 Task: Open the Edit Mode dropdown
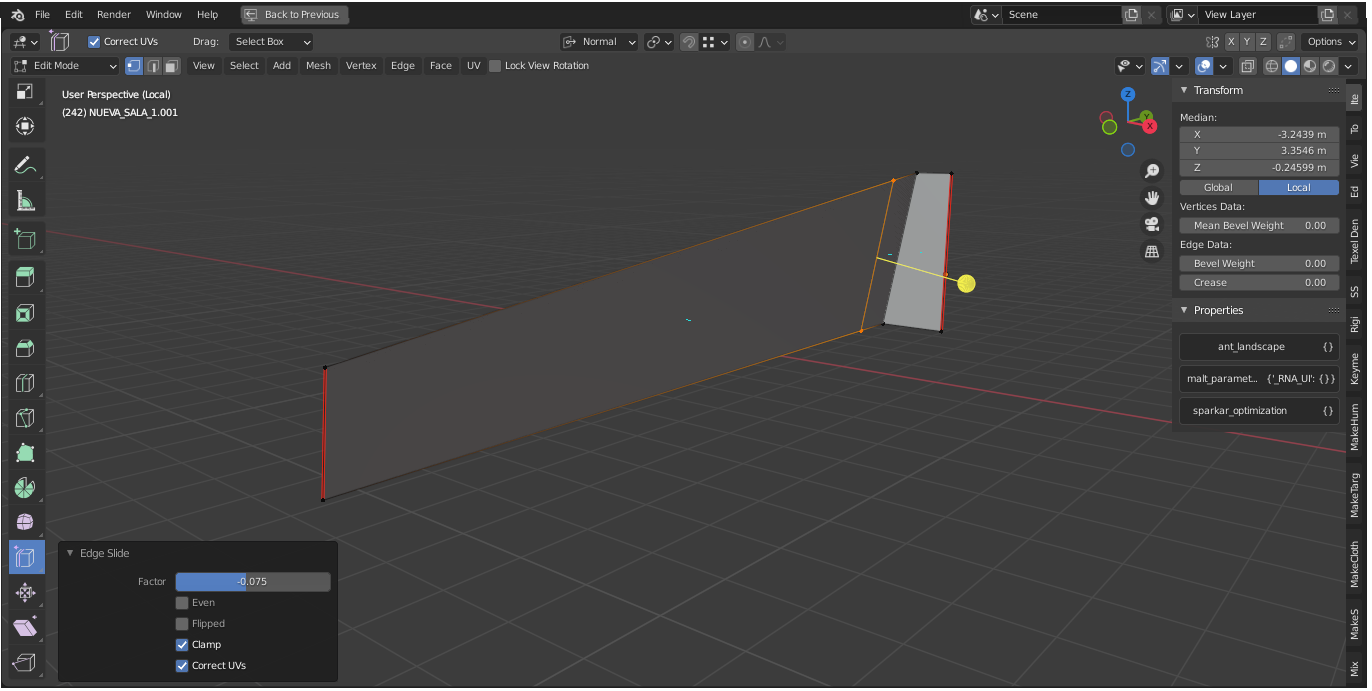click(65, 66)
